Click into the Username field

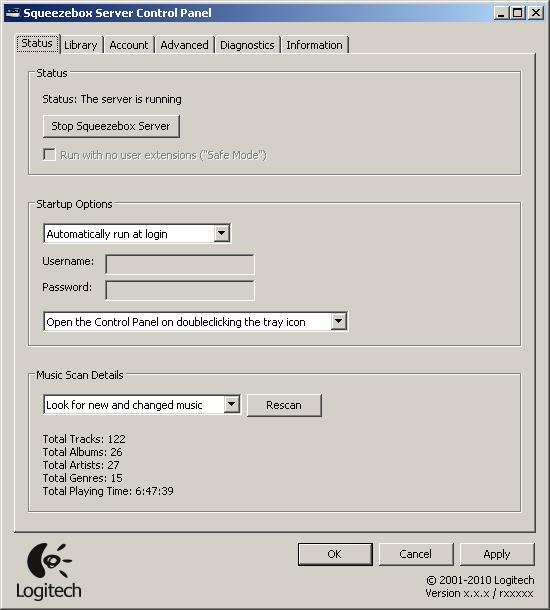180,265
